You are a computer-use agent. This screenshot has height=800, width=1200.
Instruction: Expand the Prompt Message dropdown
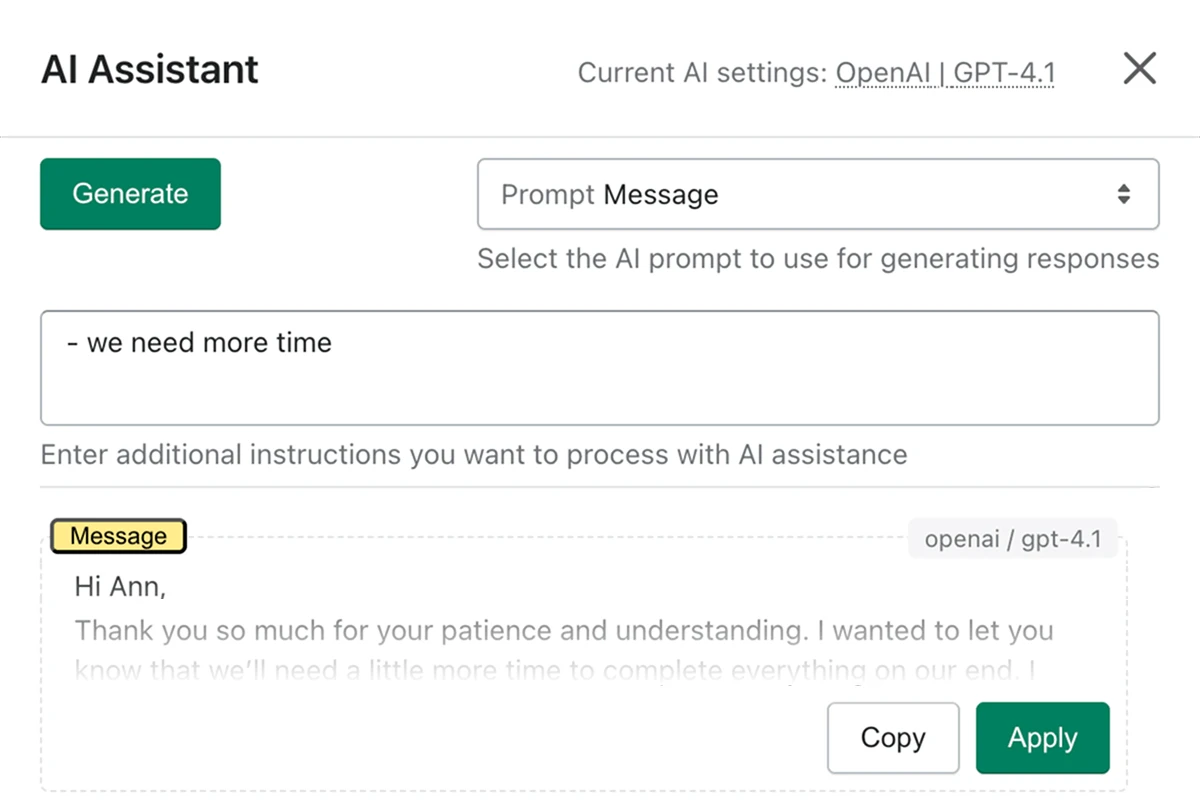click(x=817, y=194)
